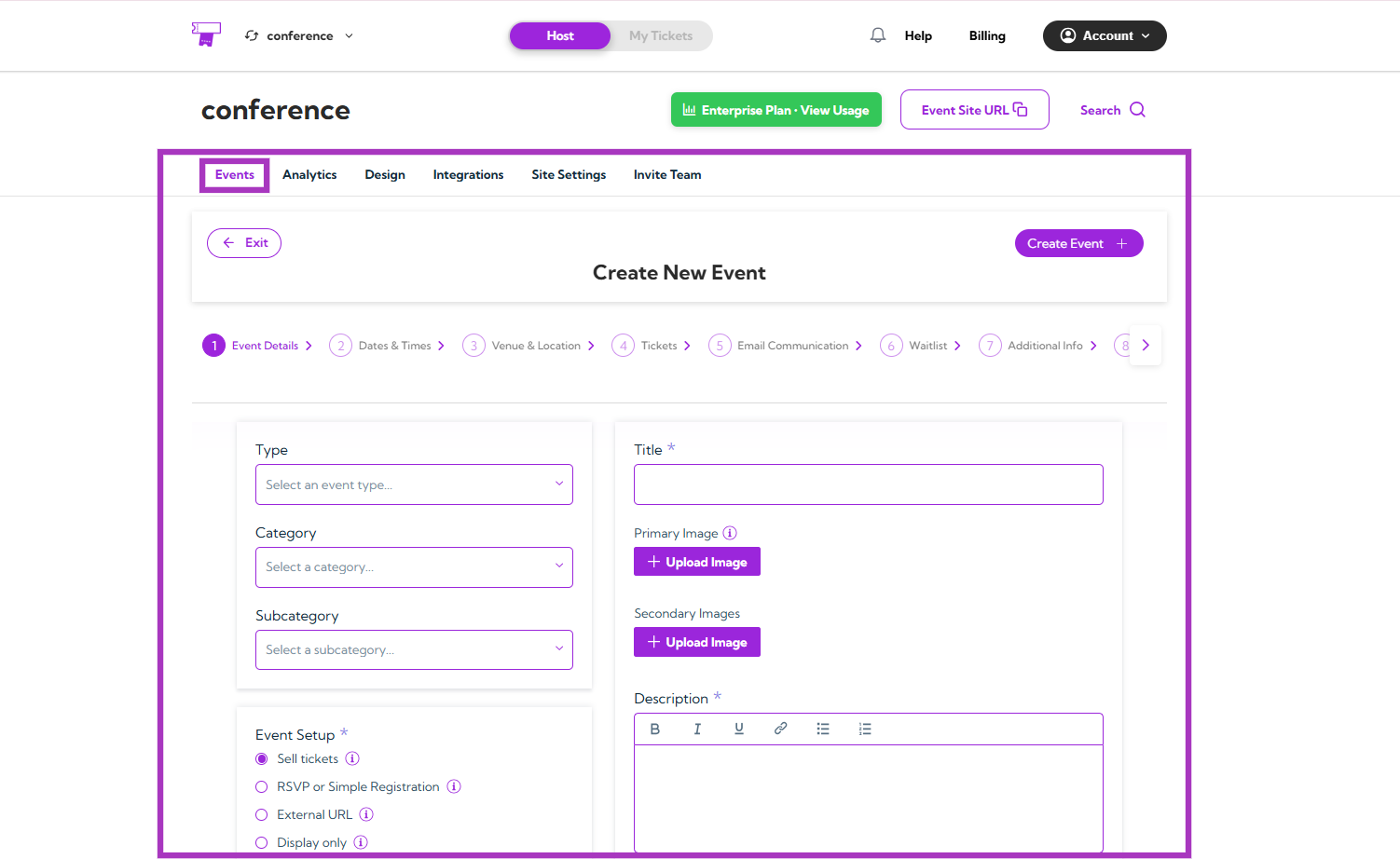Viewport: 1400px width, 859px height.
Task: Click Enterprise Plan View Usage button
Action: (776, 110)
